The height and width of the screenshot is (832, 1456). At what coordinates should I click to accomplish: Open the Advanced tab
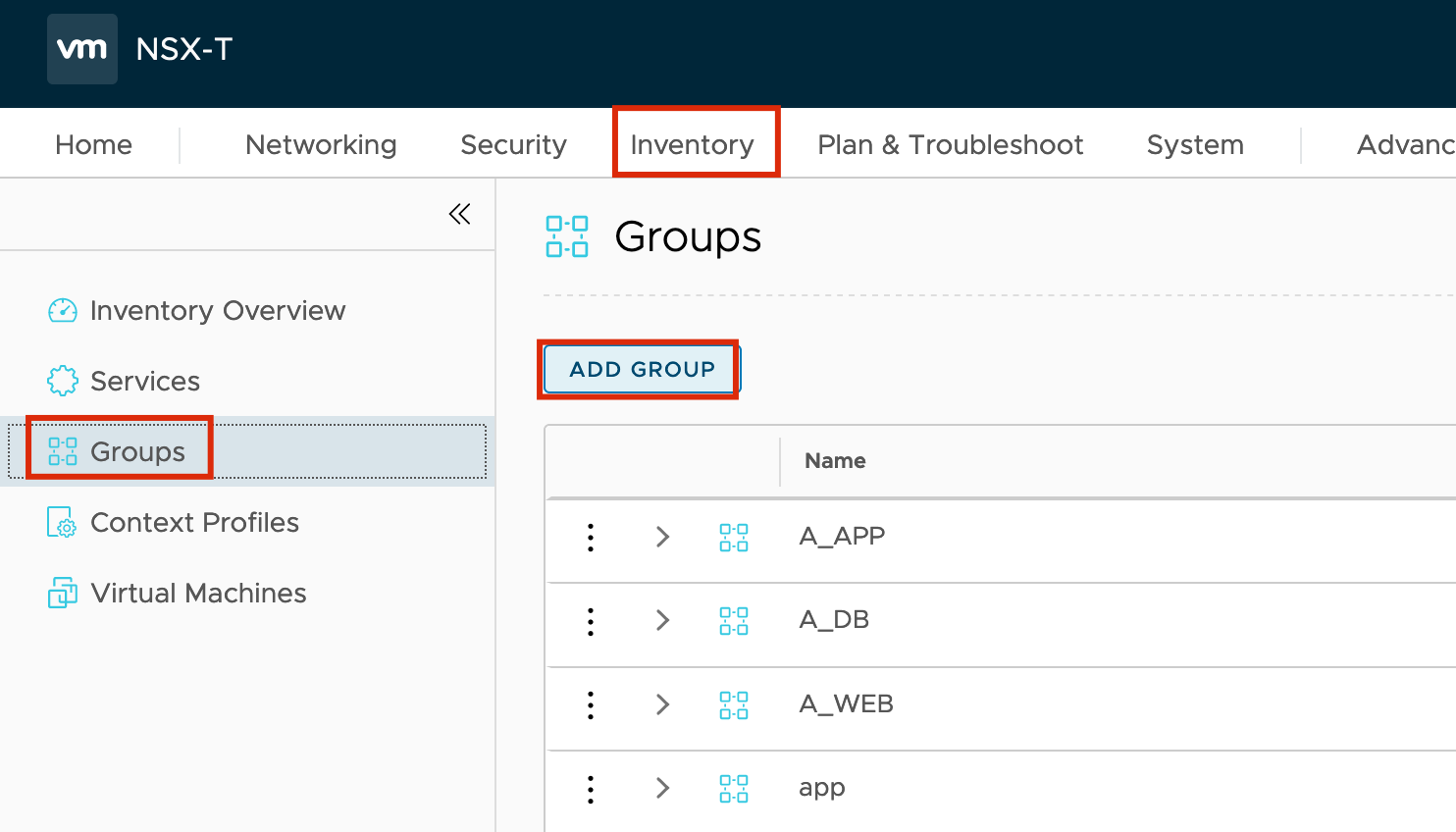click(1406, 144)
